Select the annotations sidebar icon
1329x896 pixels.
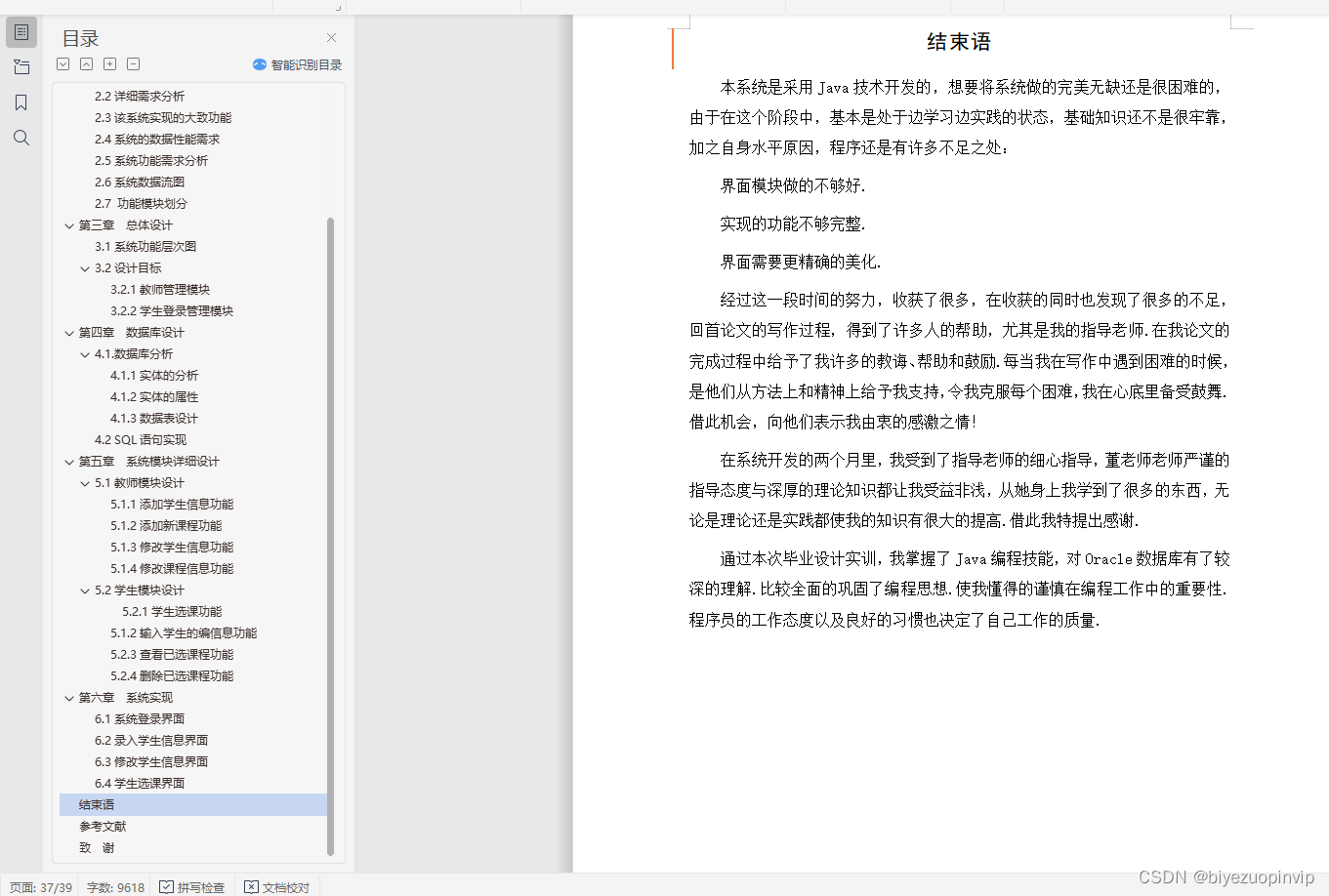tap(21, 66)
